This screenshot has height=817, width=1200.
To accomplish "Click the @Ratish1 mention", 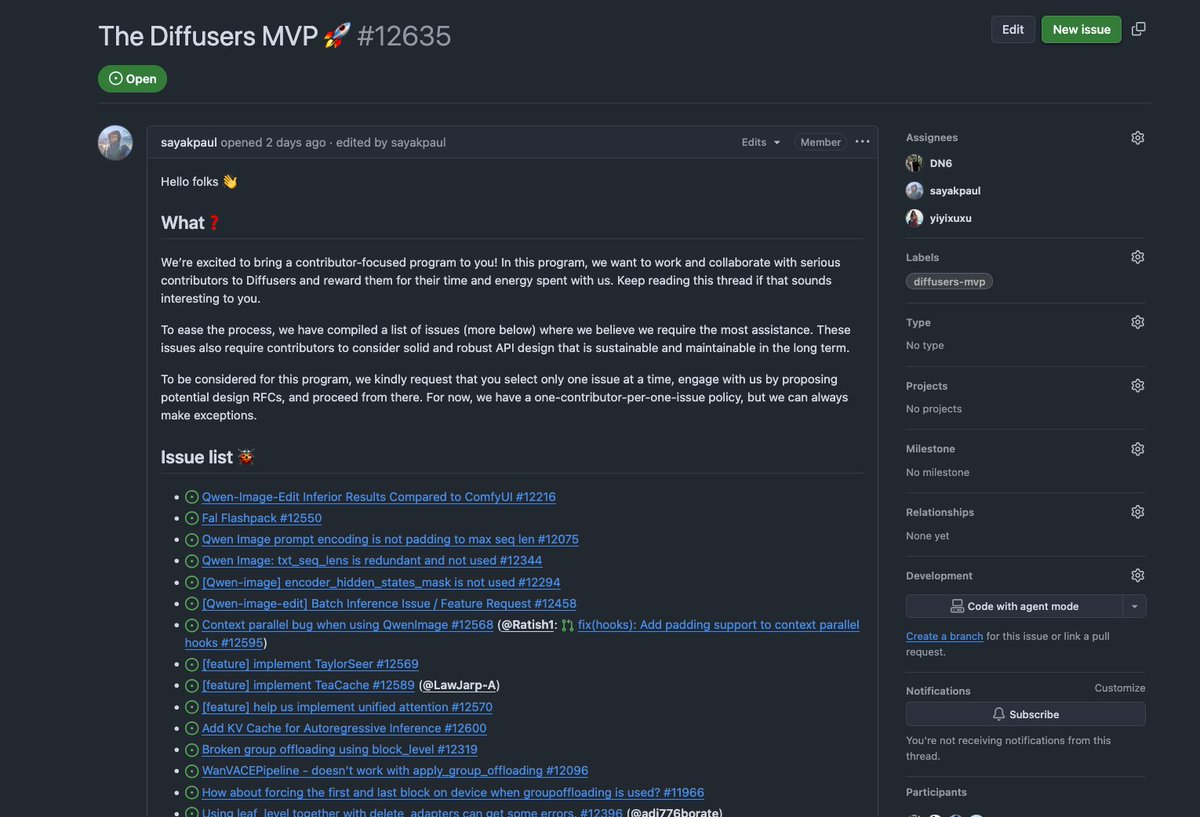I will pyautogui.click(x=527, y=625).
